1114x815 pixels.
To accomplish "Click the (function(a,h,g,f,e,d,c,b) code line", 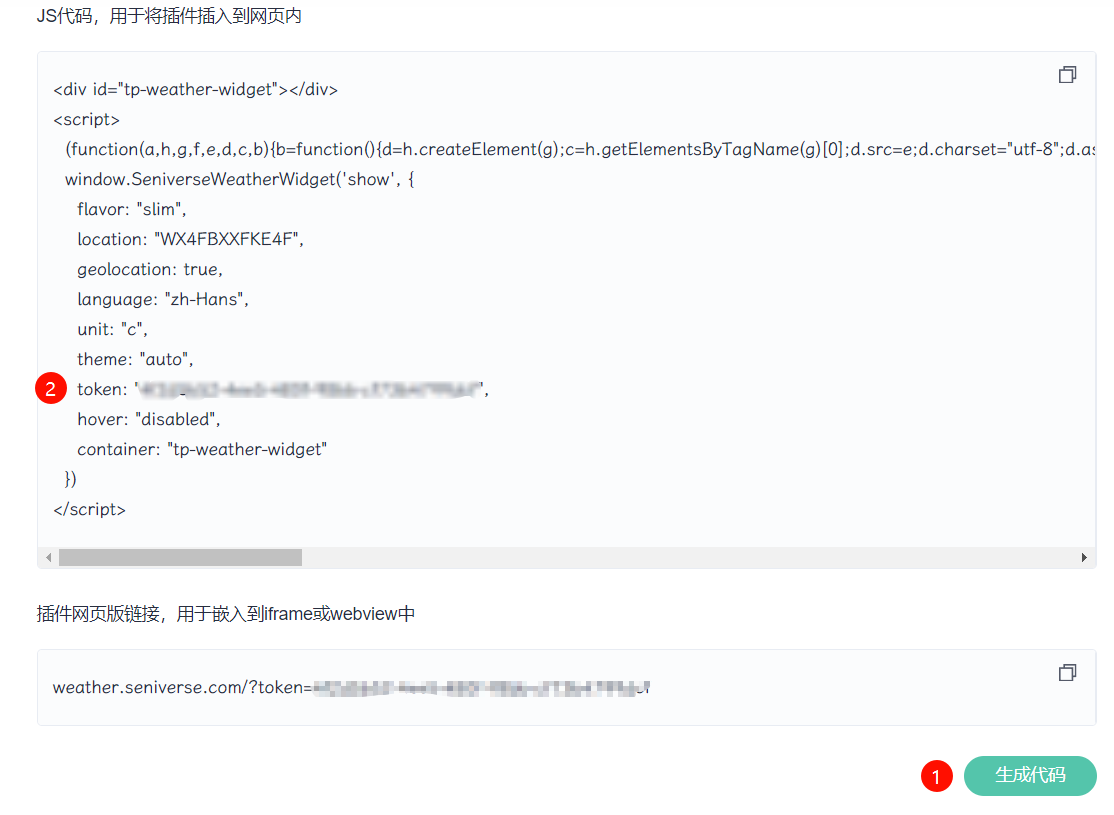I will click(x=580, y=149).
